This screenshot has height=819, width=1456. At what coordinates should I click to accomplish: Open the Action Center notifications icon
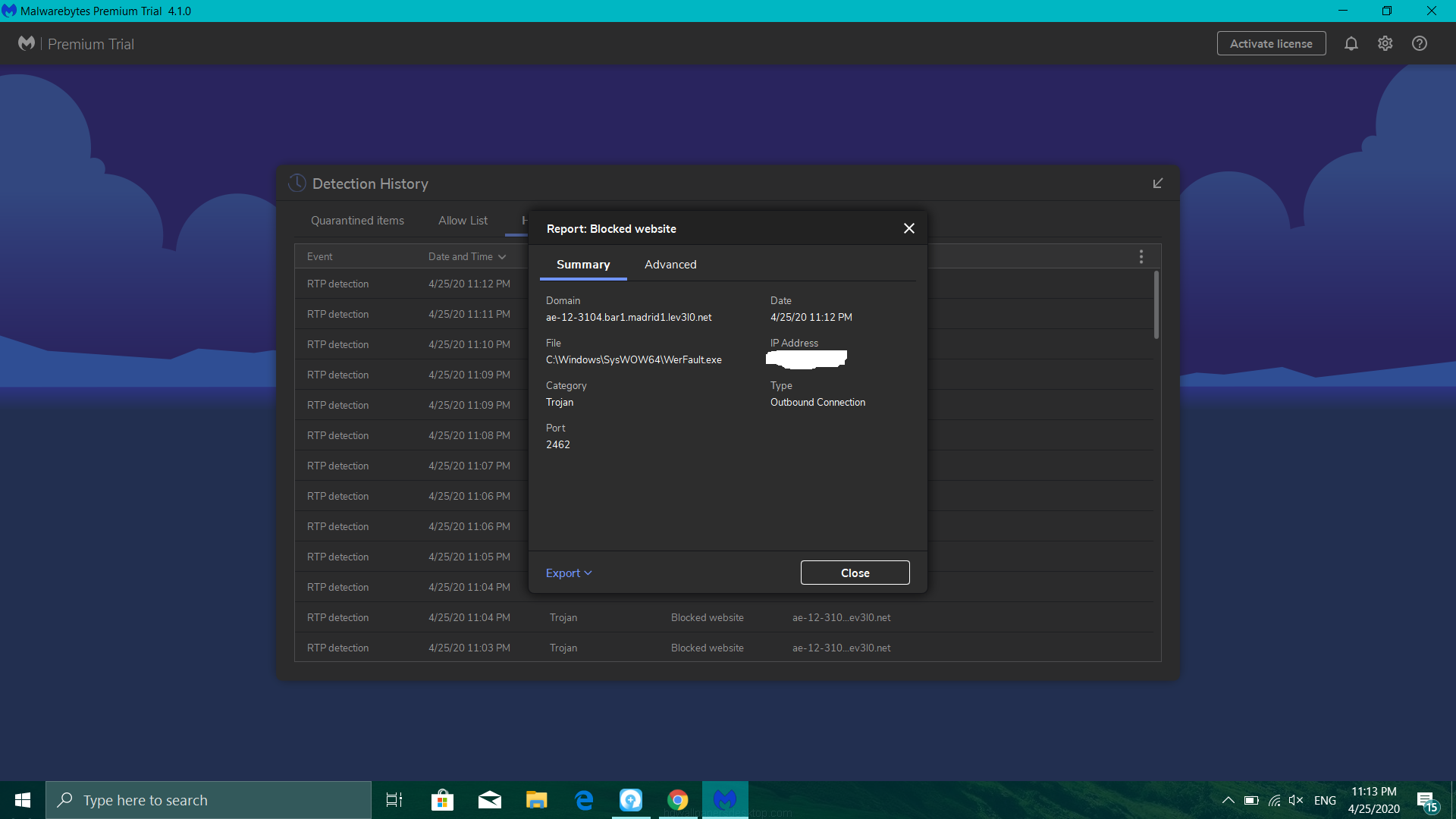click(1426, 801)
